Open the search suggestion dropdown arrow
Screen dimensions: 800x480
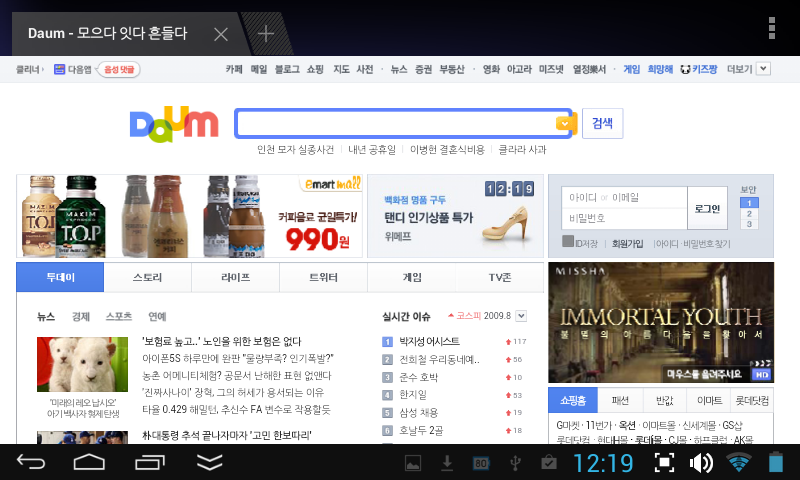(564, 123)
